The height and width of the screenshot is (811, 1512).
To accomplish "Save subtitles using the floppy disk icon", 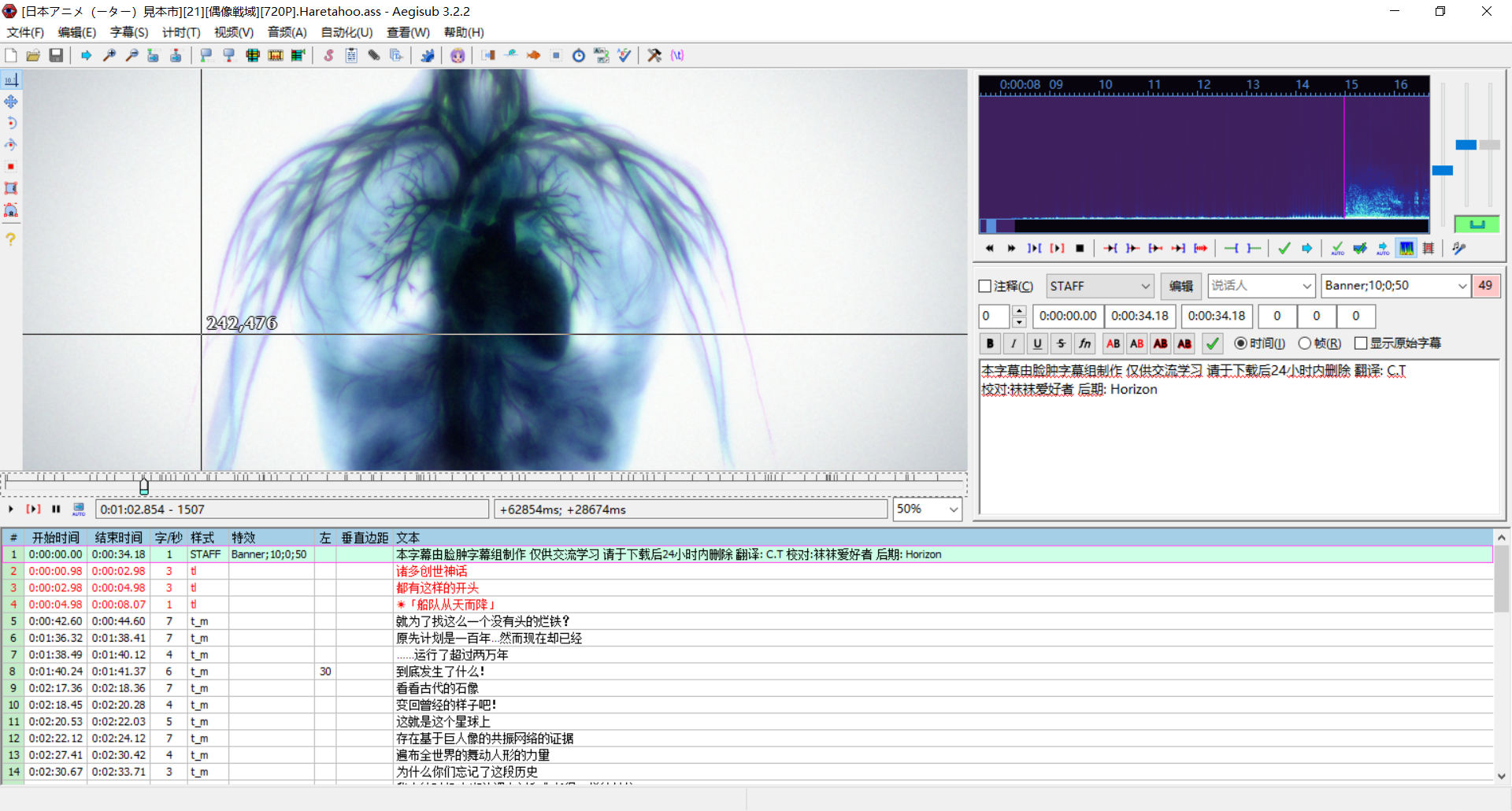I will pyautogui.click(x=56, y=55).
